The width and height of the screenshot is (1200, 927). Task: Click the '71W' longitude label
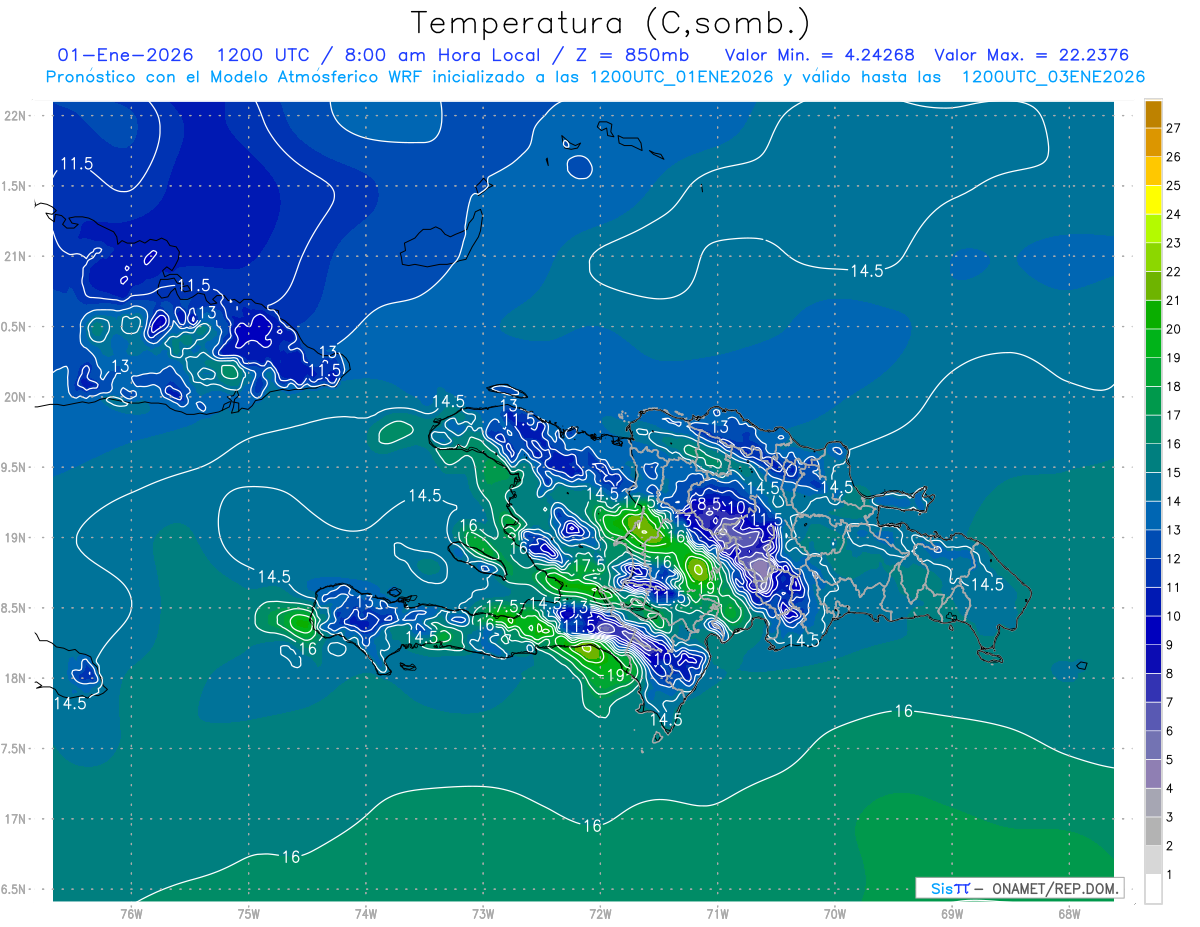(717, 913)
